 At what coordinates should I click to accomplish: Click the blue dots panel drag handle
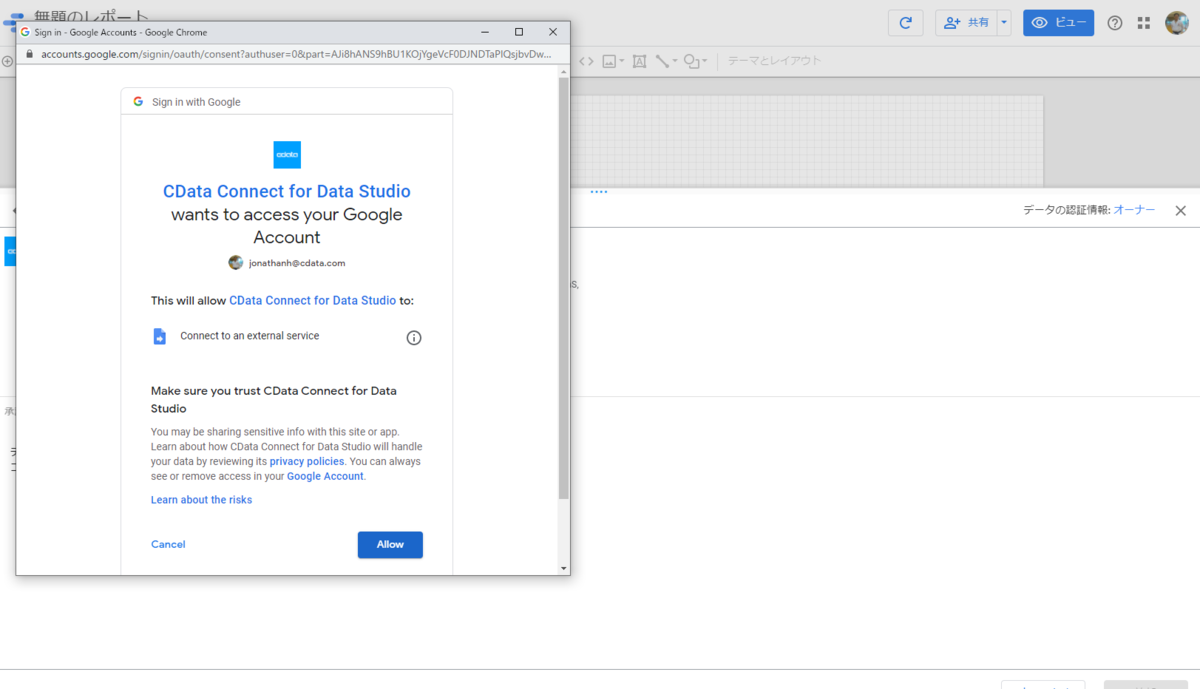click(599, 192)
